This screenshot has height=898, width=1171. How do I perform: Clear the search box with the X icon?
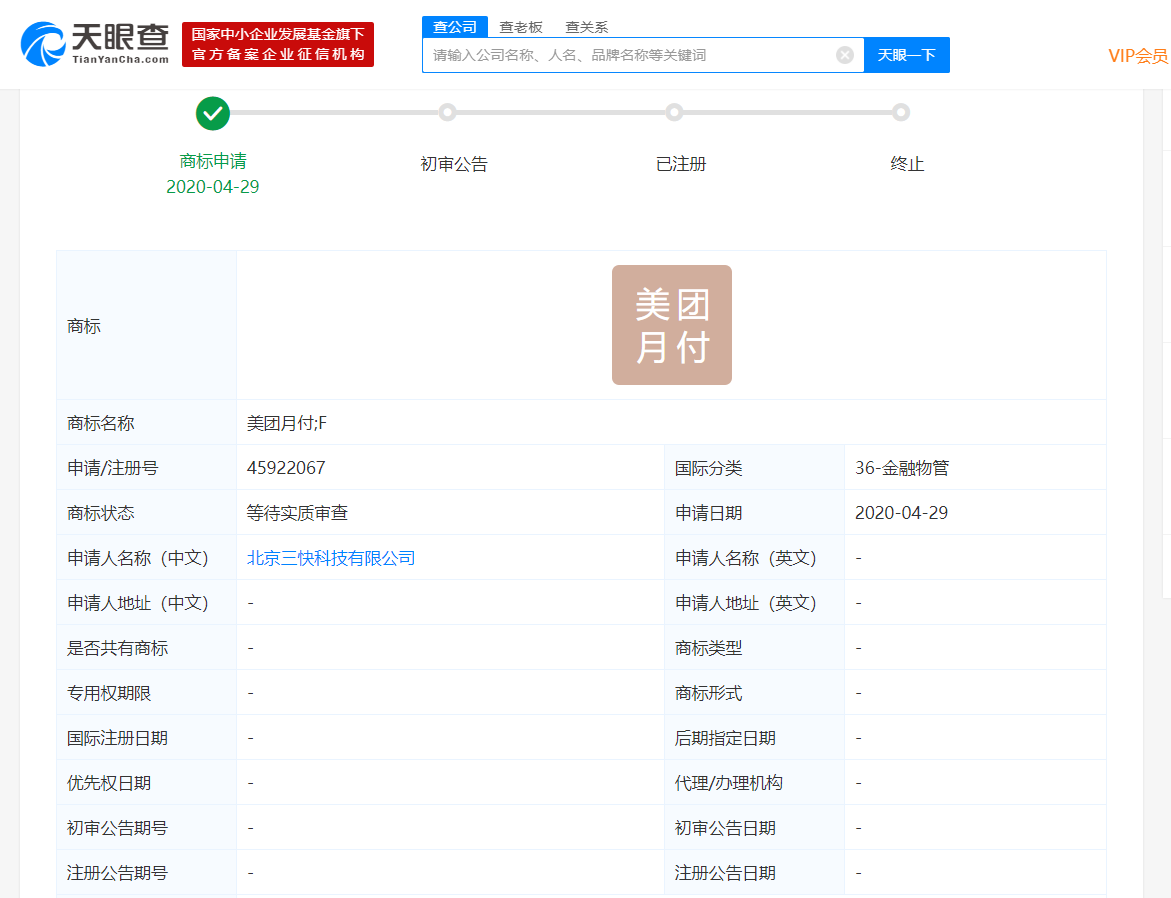point(845,55)
